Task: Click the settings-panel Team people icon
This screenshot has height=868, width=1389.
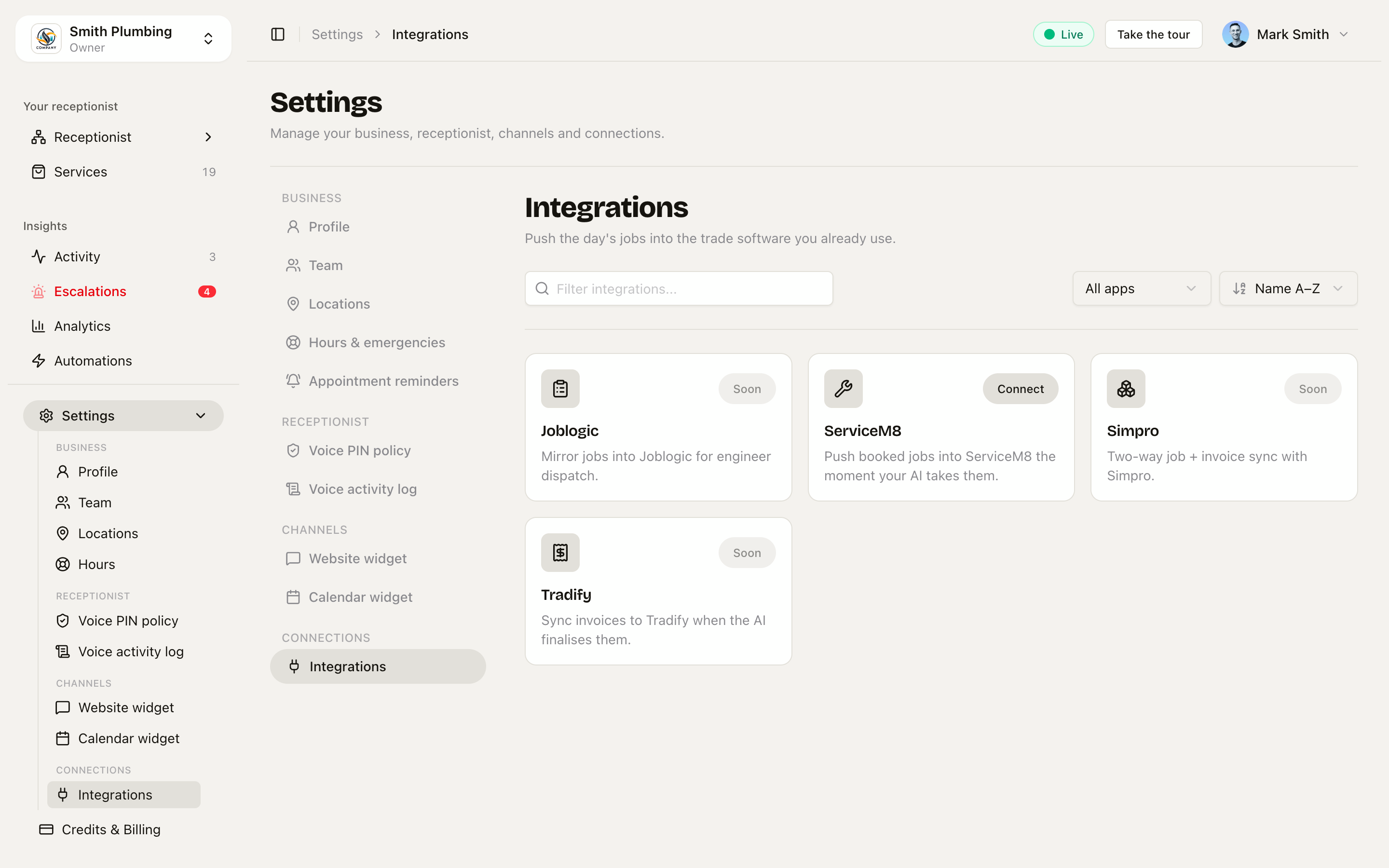Action: (x=293, y=265)
